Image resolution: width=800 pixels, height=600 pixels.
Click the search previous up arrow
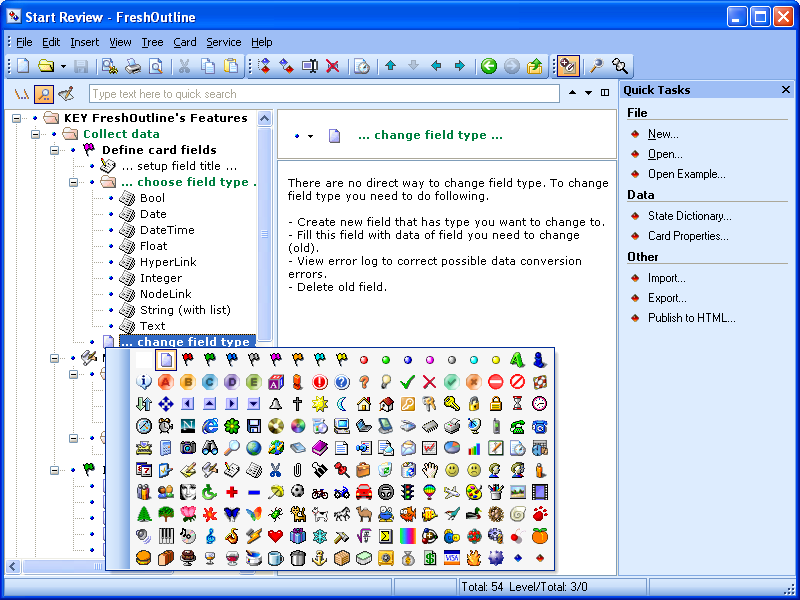click(572, 92)
